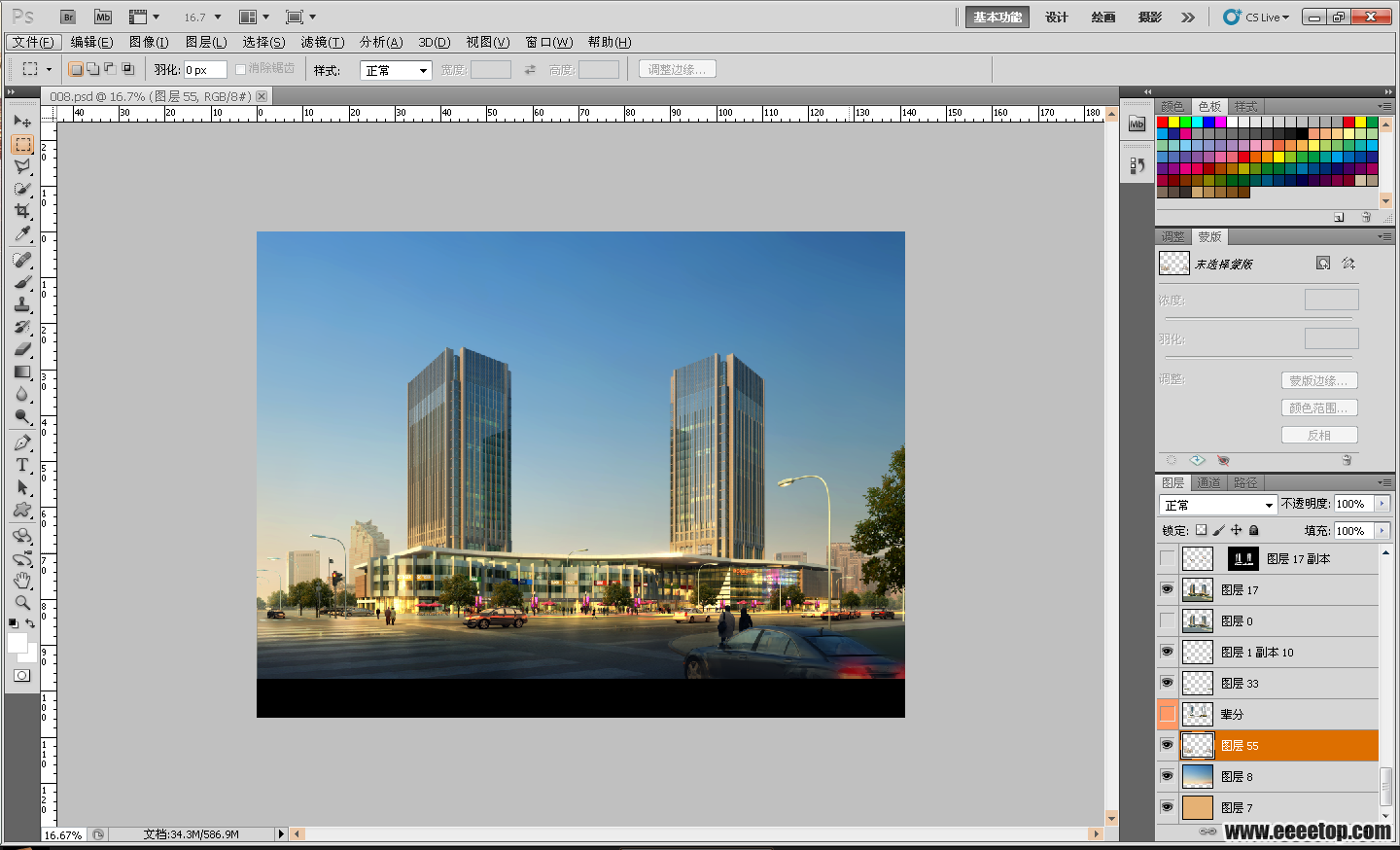Hide layer 图层 1 副本 10
This screenshot has height=850, width=1400.
click(x=1167, y=652)
